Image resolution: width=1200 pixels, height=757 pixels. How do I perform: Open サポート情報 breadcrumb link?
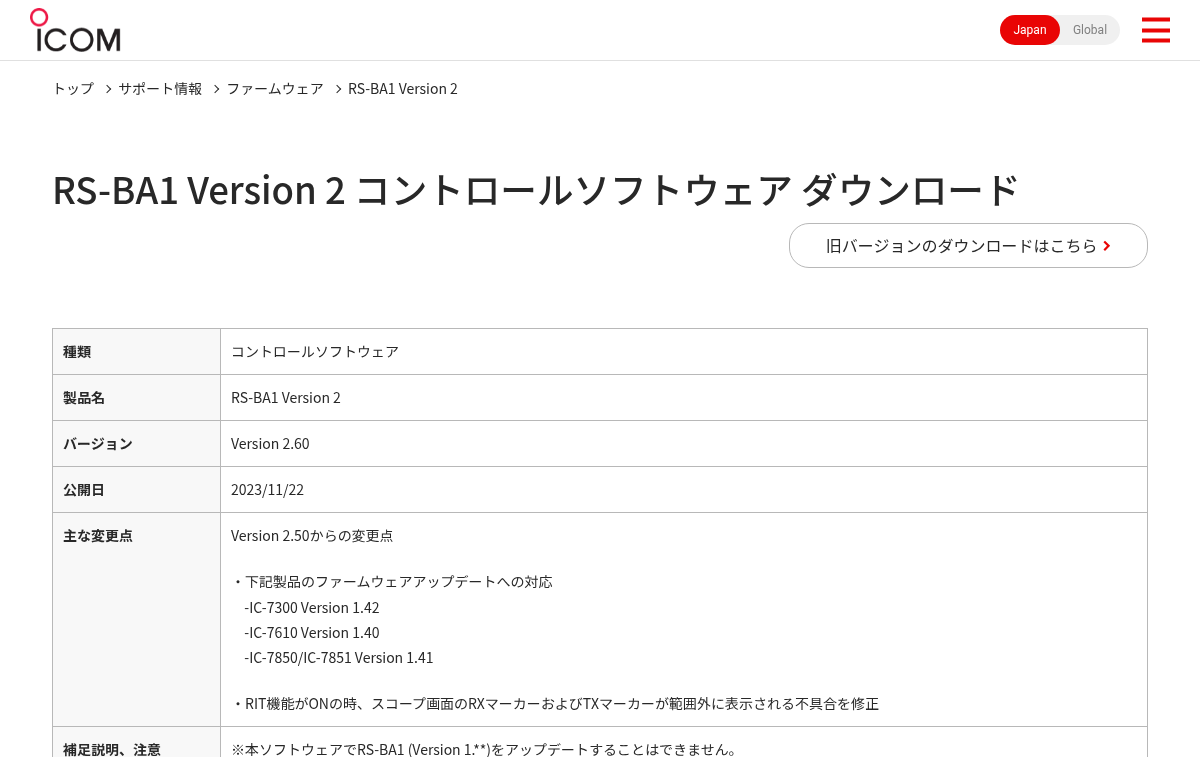pos(160,89)
